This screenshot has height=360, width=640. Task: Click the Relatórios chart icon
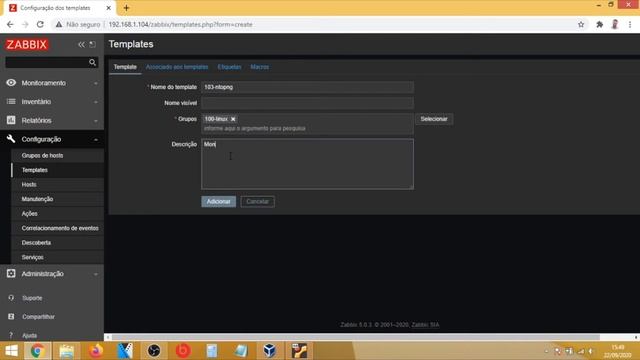coord(11,120)
